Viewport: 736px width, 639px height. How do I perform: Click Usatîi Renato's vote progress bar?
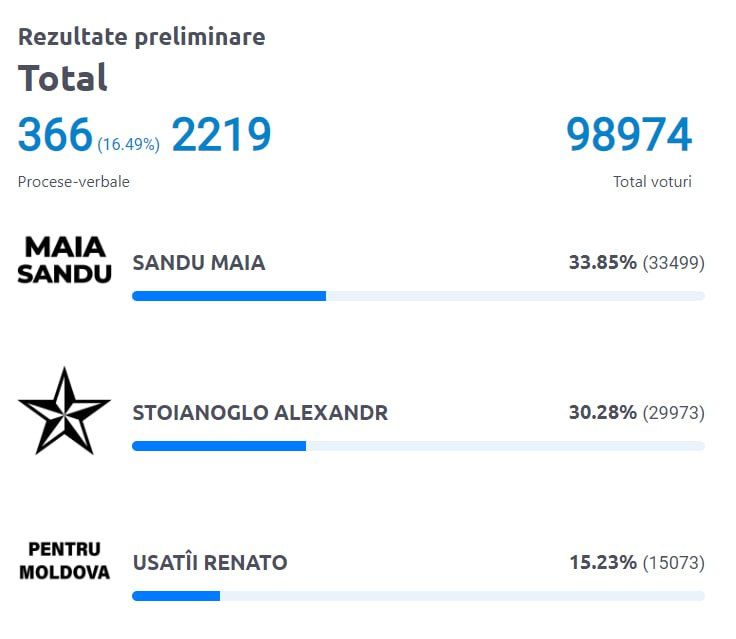coord(418,596)
